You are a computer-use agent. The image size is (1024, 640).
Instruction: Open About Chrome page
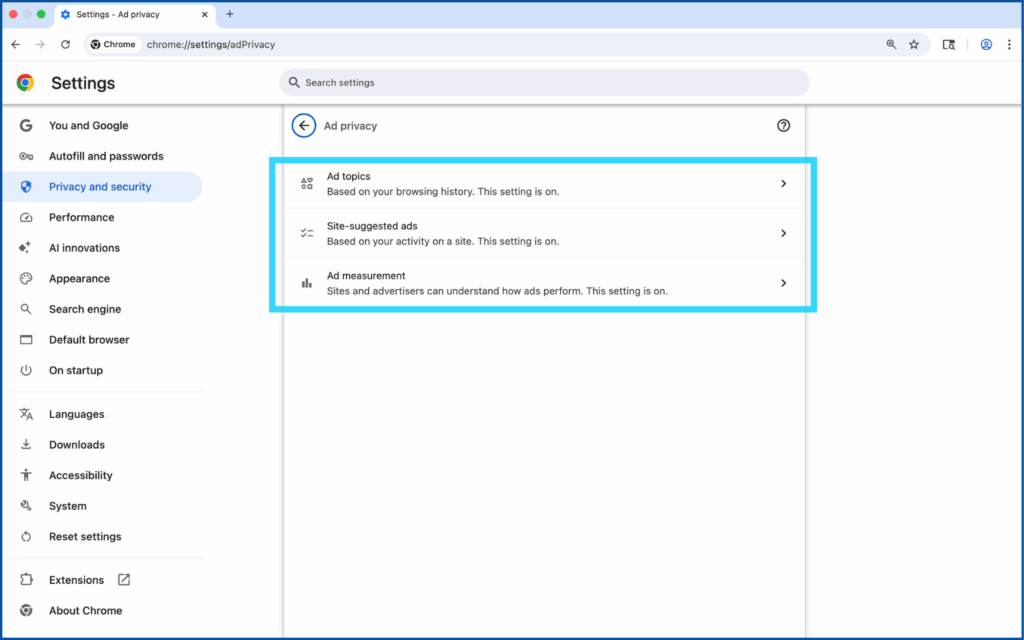click(85, 611)
